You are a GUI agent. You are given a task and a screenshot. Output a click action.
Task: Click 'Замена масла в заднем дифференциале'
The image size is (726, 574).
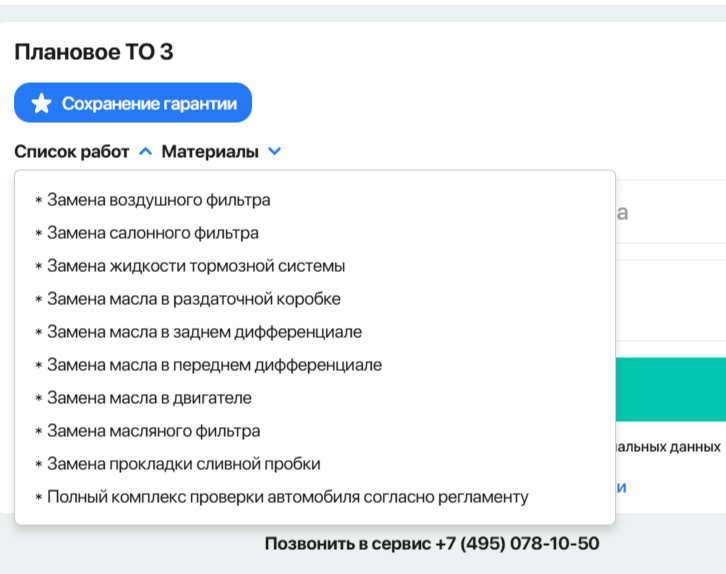click(204, 332)
